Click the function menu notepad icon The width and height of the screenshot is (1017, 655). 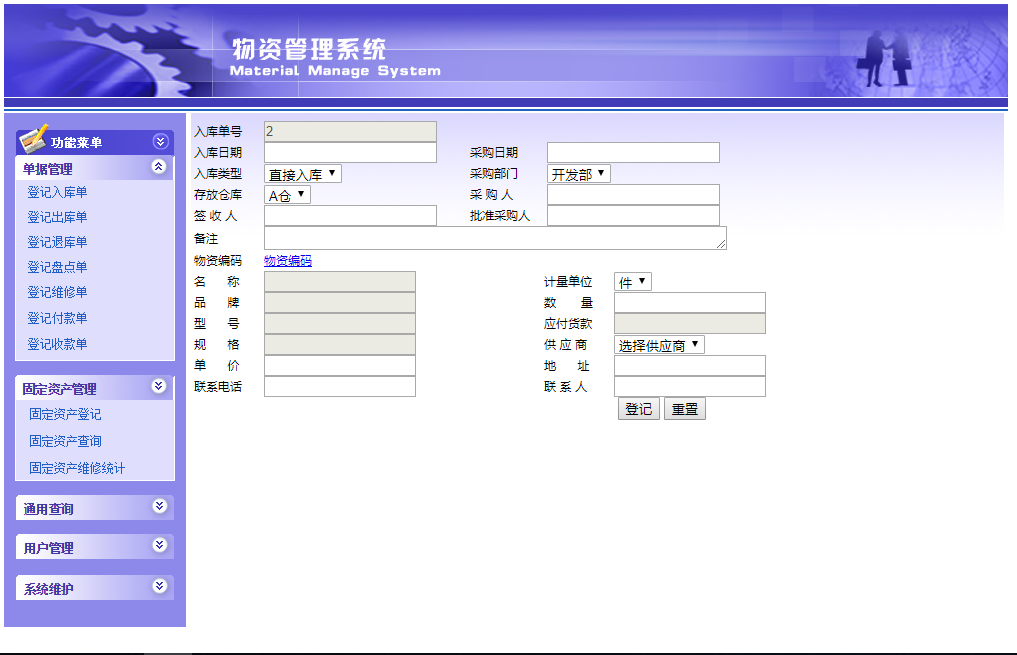(x=33, y=139)
